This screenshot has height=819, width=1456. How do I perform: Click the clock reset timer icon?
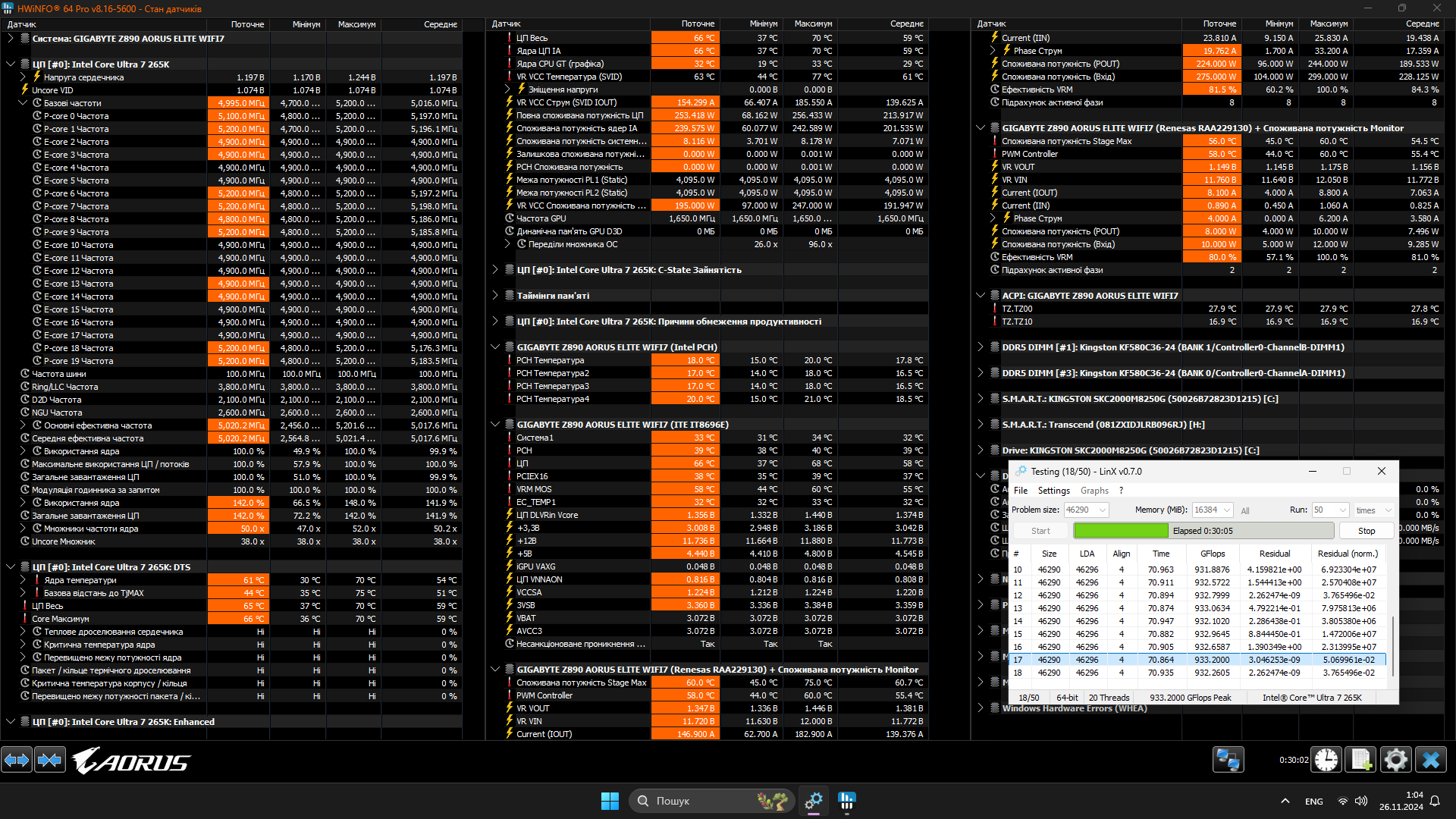coord(1326,759)
